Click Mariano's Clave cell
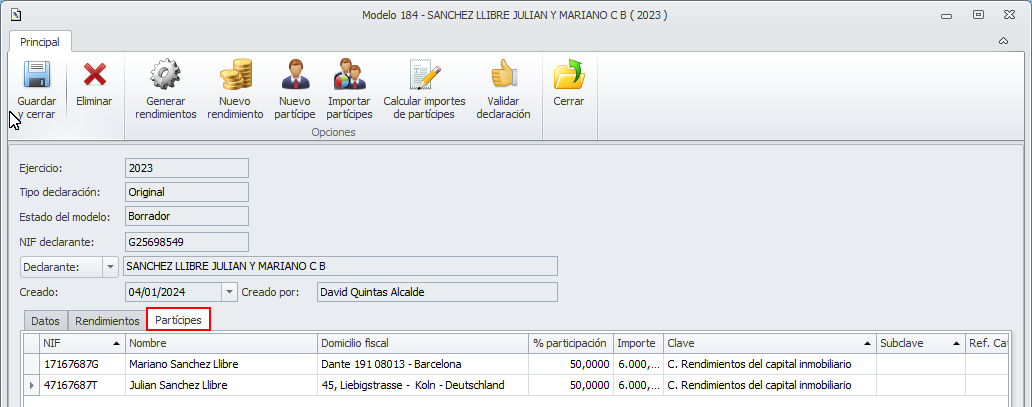Viewport: 1032px width, 407px height. tap(770, 364)
